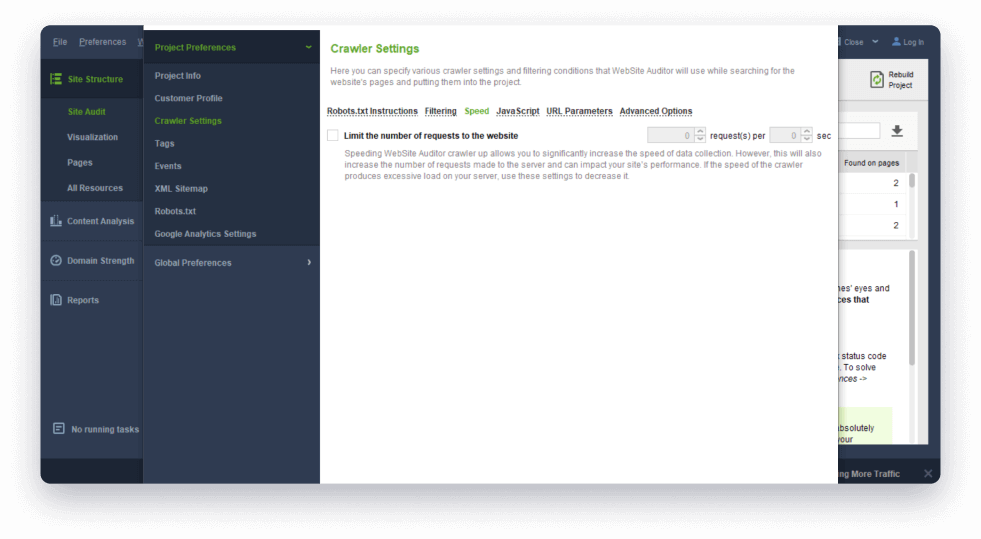Open the dropdown arrow beside Close

click(x=875, y=41)
